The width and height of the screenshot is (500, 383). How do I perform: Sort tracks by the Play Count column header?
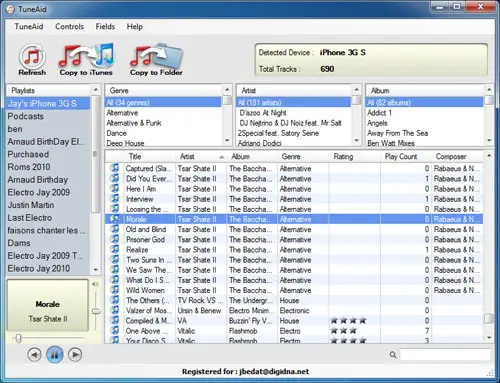pos(406,156)
